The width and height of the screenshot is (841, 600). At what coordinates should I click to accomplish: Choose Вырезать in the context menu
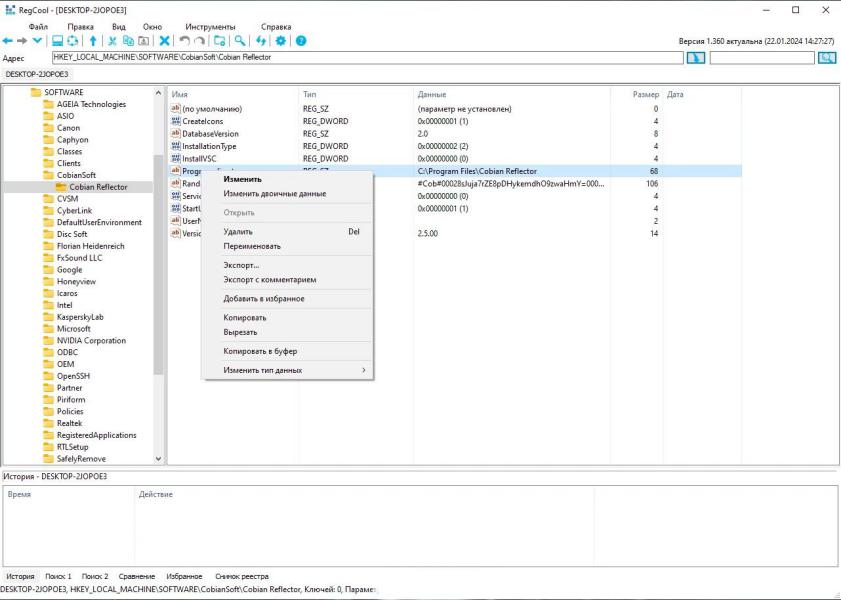(287, 332)
